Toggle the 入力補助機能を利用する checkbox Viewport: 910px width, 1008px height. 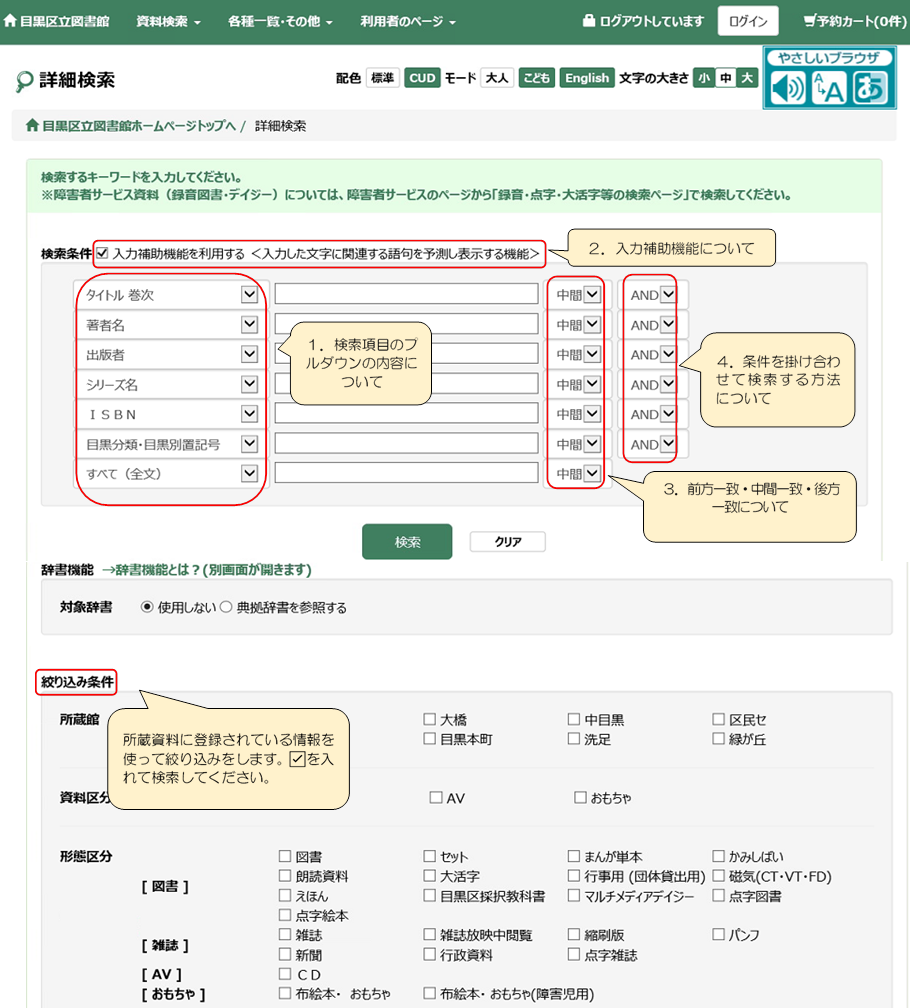point(102,253)
